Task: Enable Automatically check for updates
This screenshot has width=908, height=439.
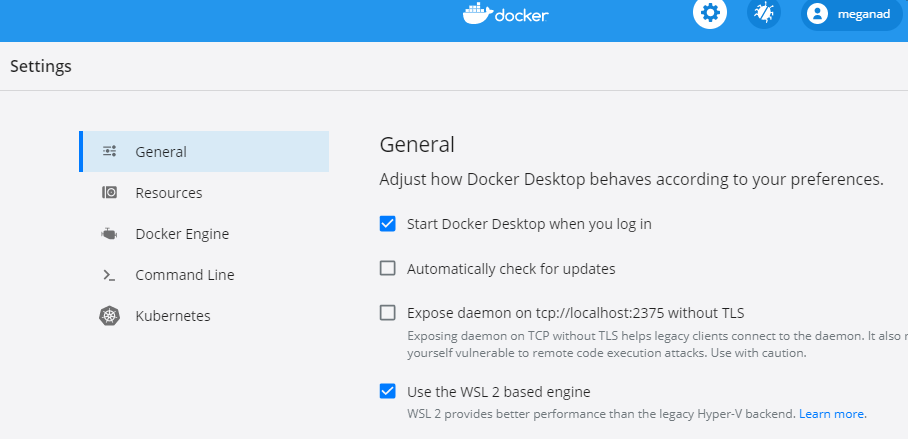Action: click(387, 268)
